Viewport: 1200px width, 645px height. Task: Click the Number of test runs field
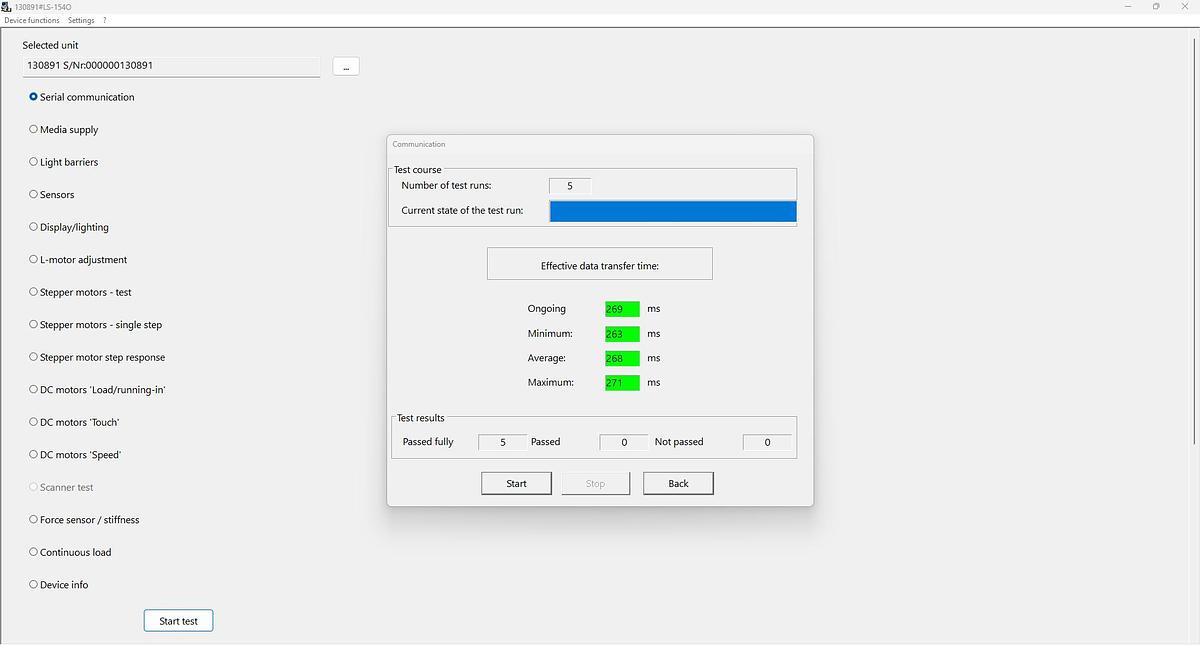pyautogui.click(x=569, y=186)
